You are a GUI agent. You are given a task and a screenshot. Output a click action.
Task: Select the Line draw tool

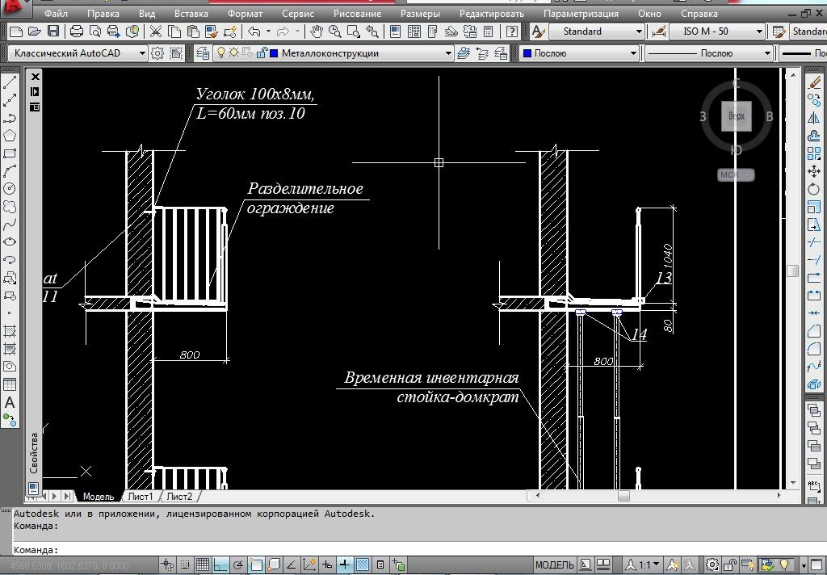click(x=9, y=82)
